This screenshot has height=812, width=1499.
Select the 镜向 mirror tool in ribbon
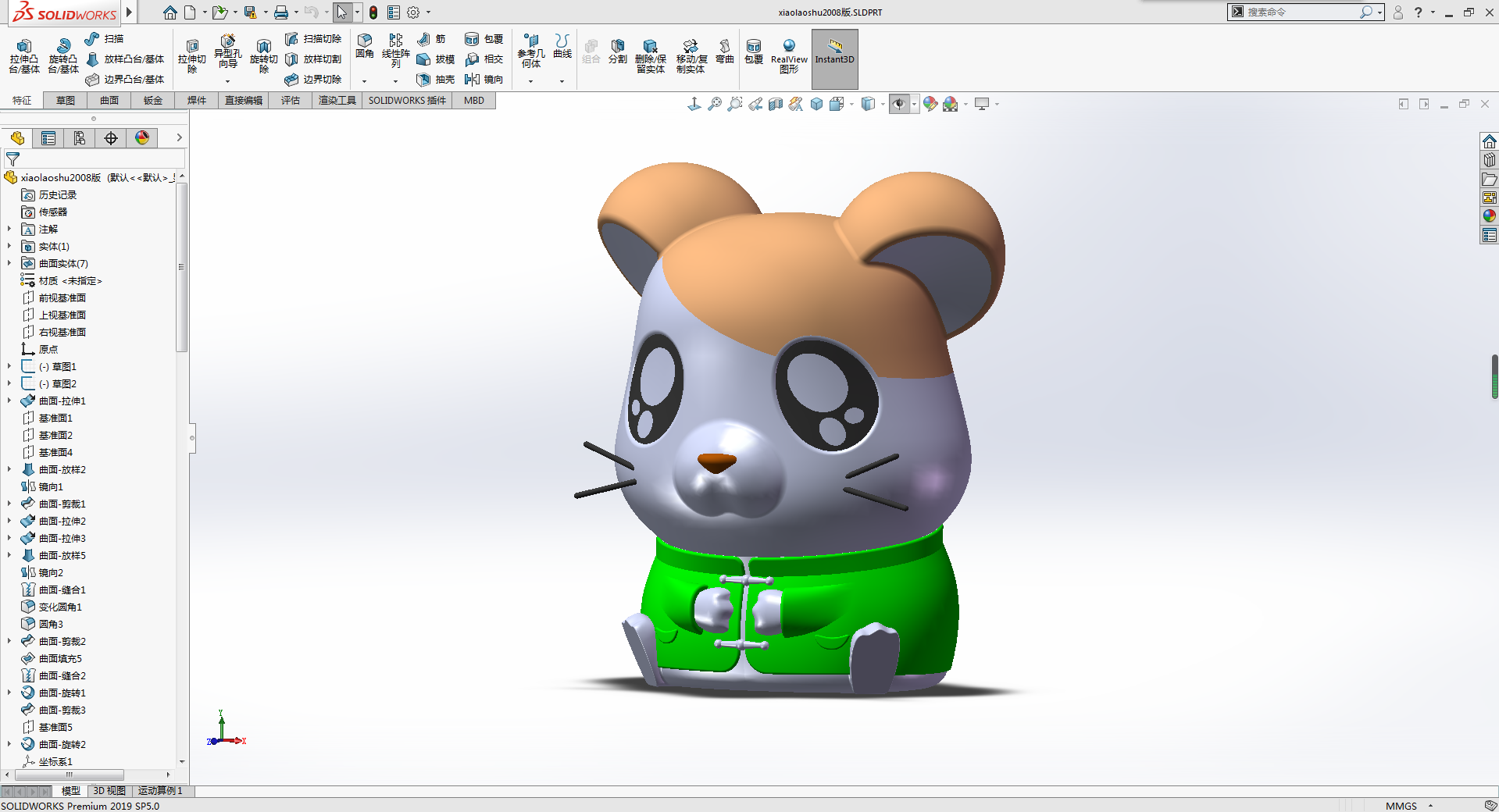484,79
